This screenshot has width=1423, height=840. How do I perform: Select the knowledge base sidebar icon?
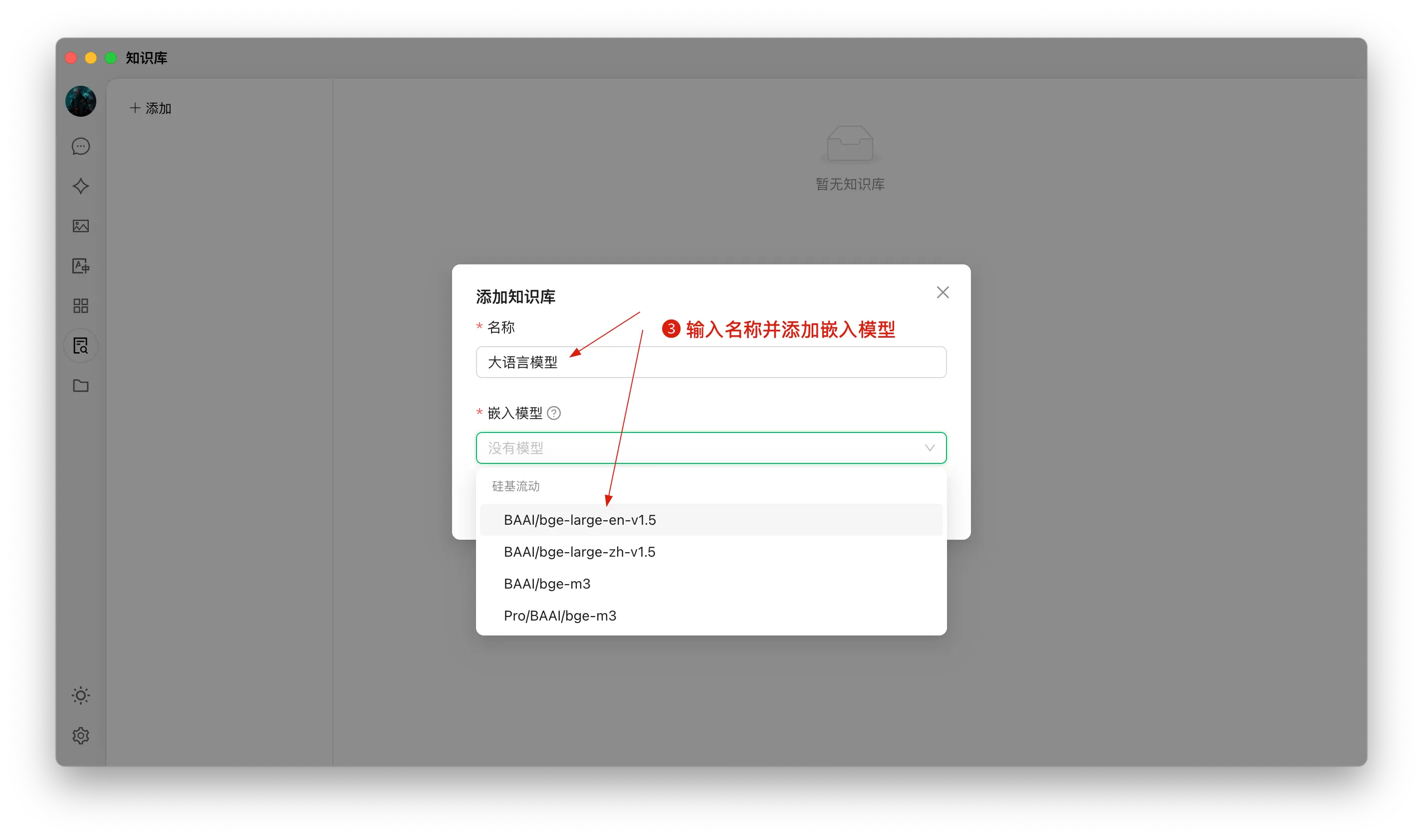point(81,345)
